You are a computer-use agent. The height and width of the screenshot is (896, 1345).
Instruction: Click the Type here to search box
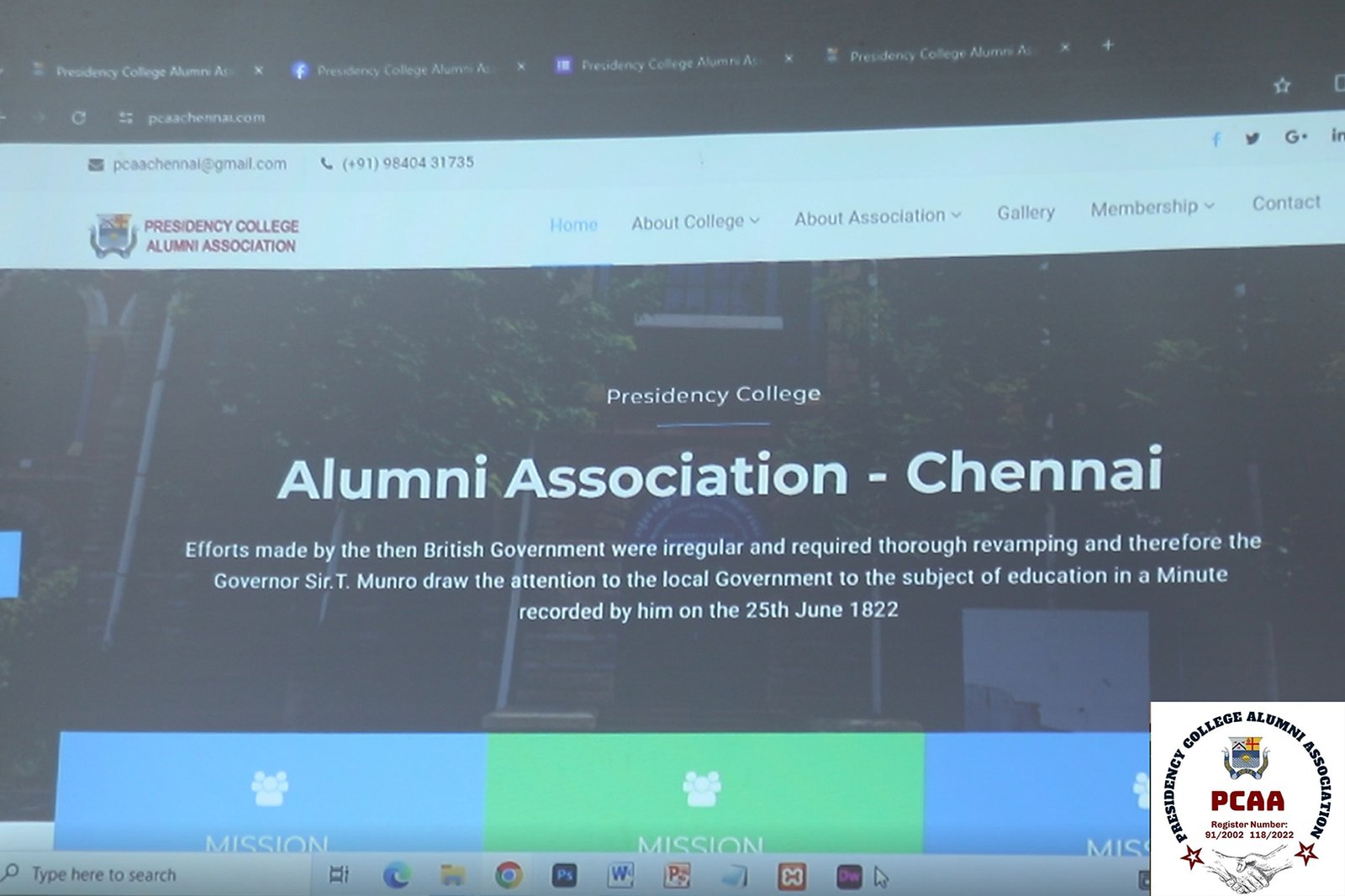point(92,875)
